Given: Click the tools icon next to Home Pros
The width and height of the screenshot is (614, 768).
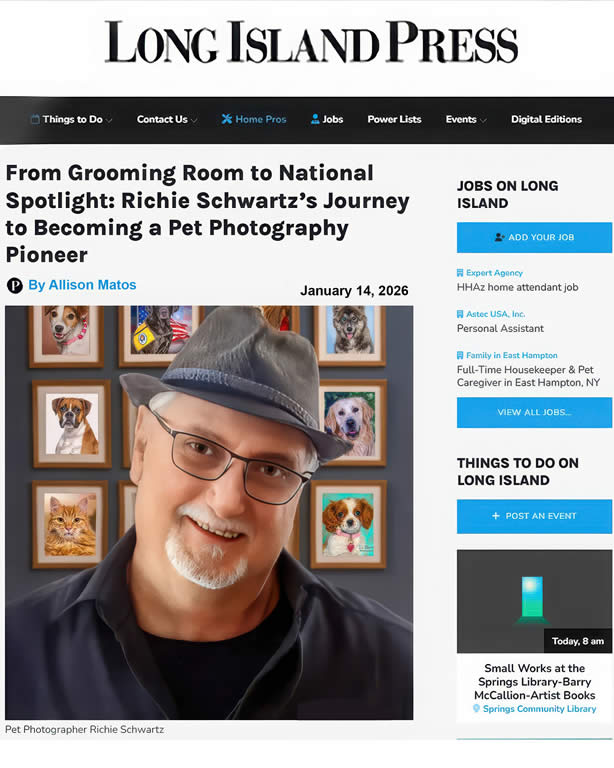Looking at the screenshot, I should (x=226, y=119).
